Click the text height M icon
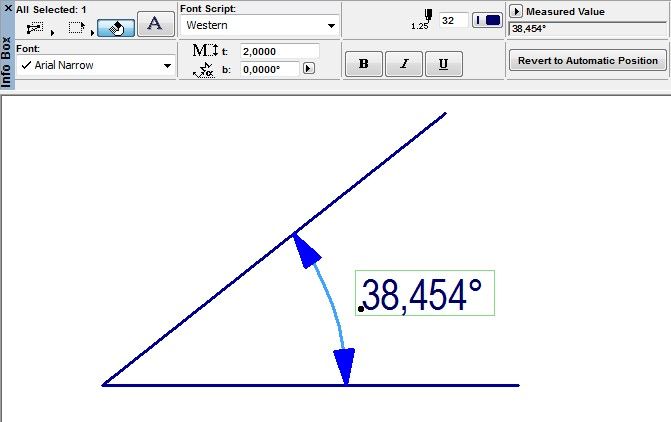Screen dimensions: 671x422 pos(205,51)
